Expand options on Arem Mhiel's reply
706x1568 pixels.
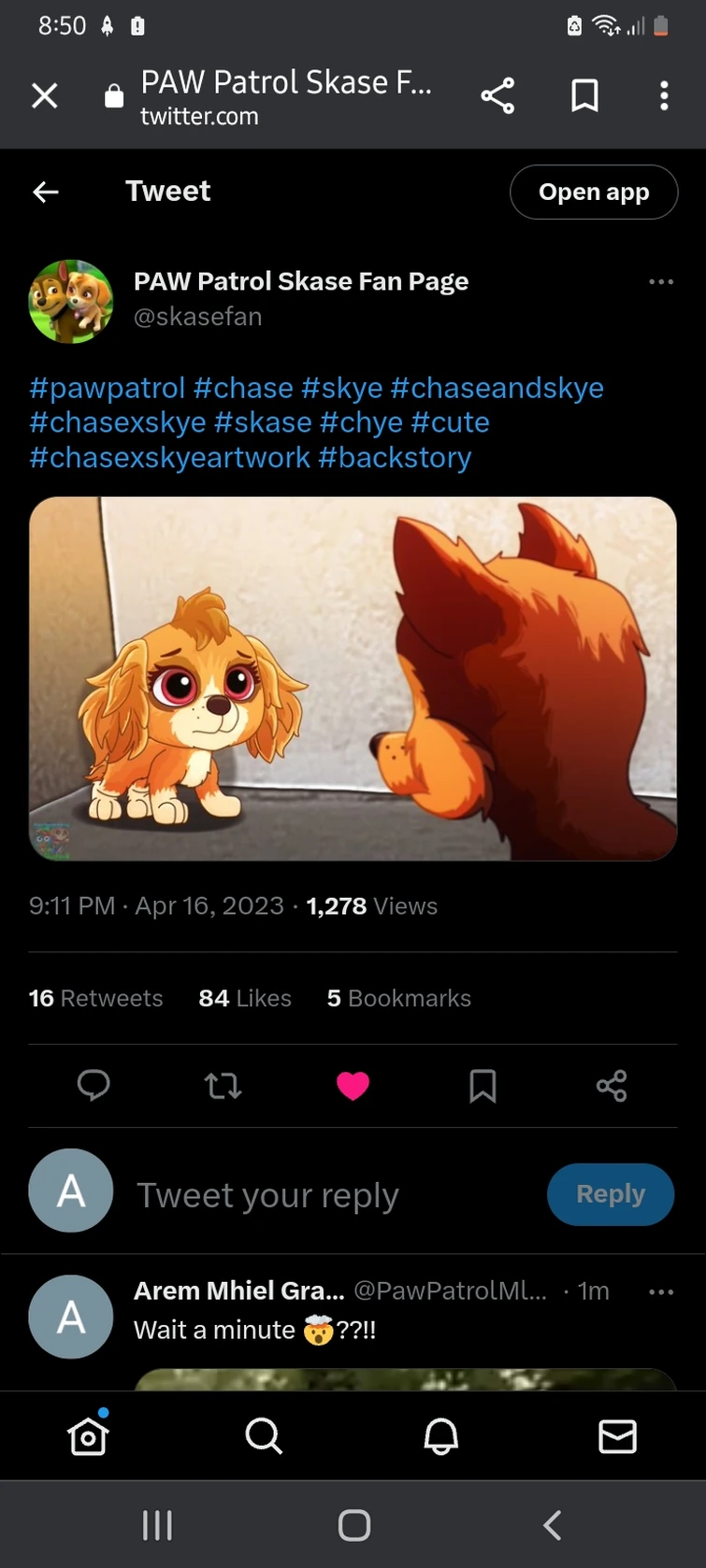[661, 1290]
